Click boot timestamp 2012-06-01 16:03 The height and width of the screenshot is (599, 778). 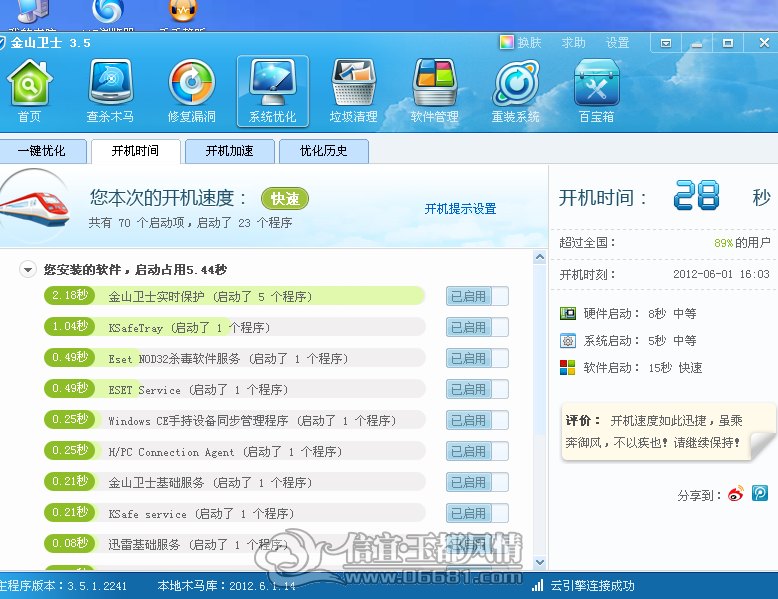[x=721, y=274]
